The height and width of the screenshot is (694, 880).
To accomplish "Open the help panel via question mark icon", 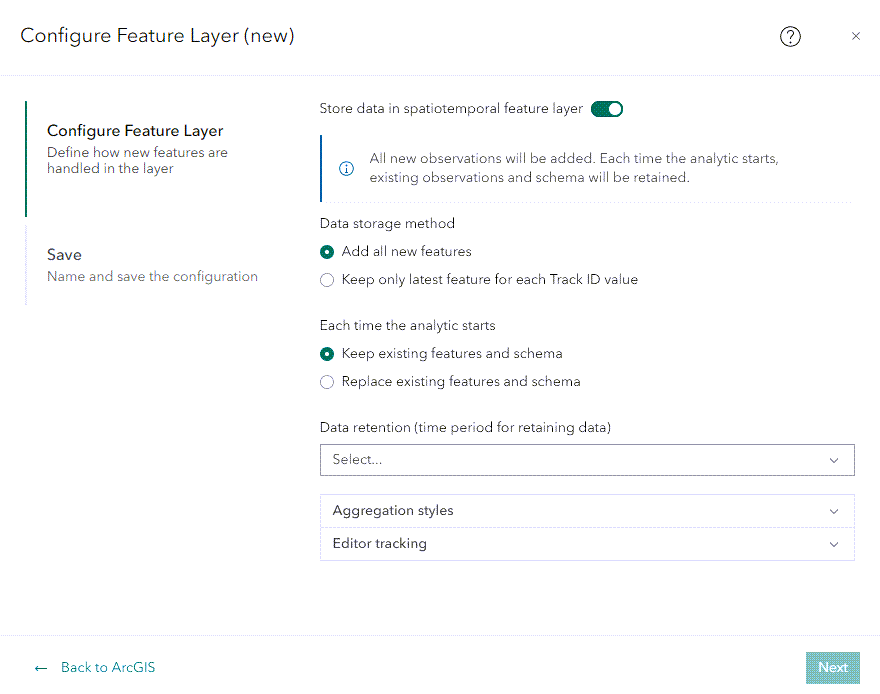I will point(790,36).
